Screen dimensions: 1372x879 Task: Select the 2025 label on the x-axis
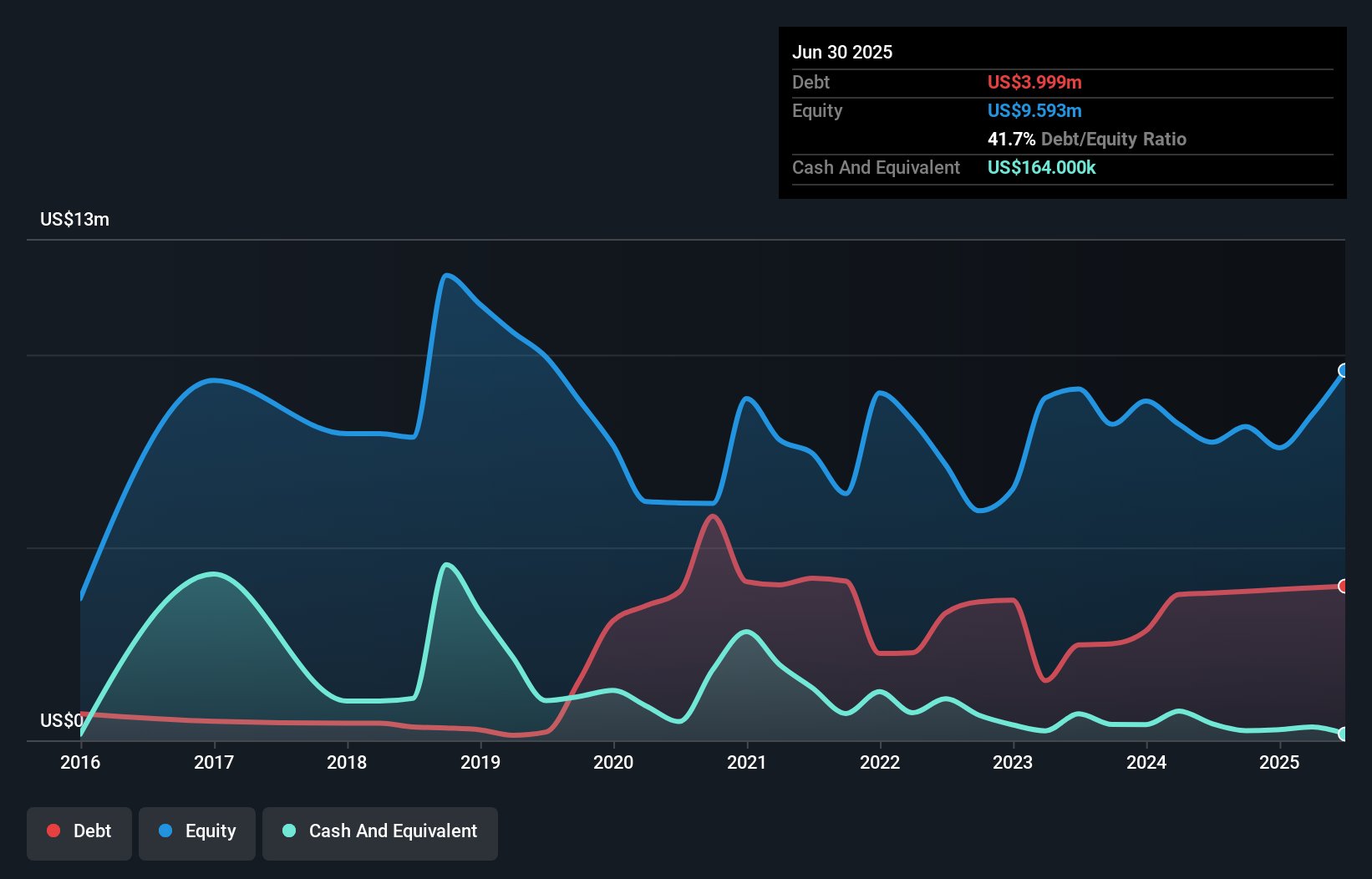click(1280, 762)
